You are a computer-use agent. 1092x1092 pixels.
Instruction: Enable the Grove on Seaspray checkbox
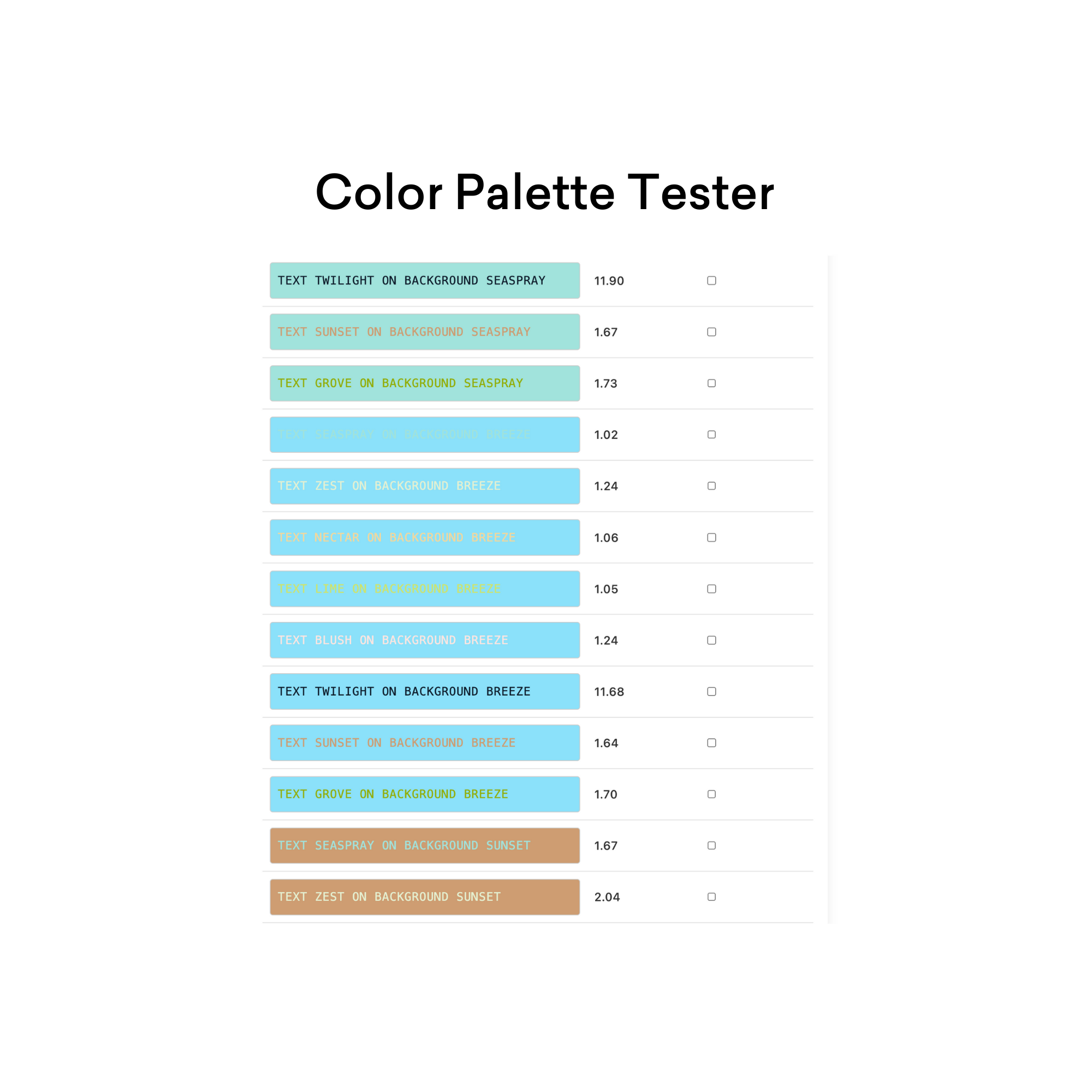click(x=711, y=383)
